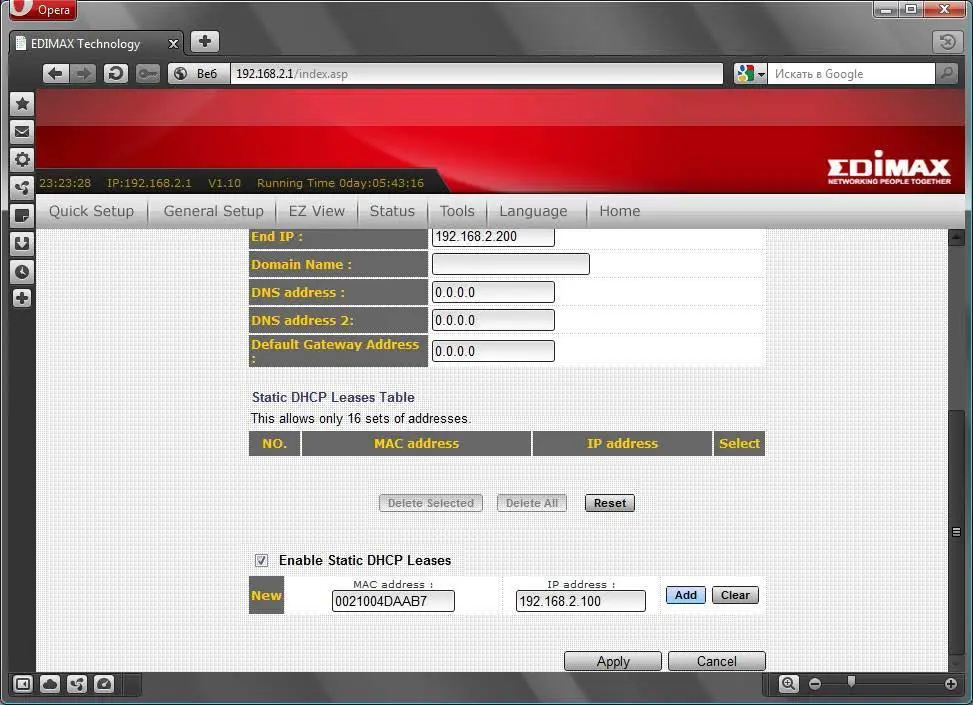Open the Bookmarks star panel in sidebar
The image size is (973, 705).
pos(22,103)
